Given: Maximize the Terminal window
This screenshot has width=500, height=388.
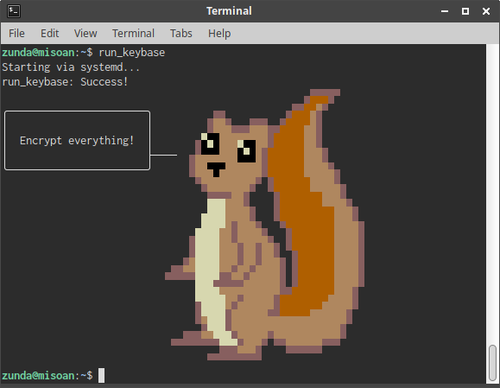Looking at the screenshot, I should pos(465,11).
